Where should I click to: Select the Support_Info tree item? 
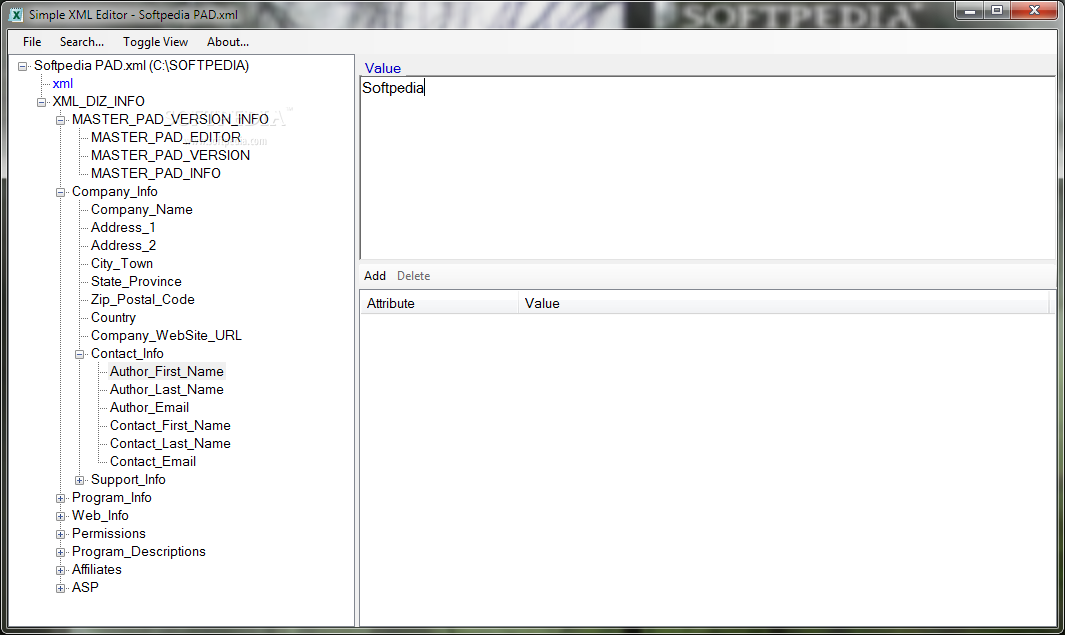[x=128, y=479]
